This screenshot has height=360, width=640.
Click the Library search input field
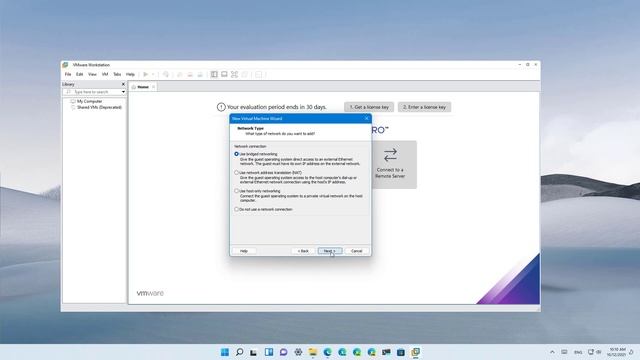click(93, 92)
